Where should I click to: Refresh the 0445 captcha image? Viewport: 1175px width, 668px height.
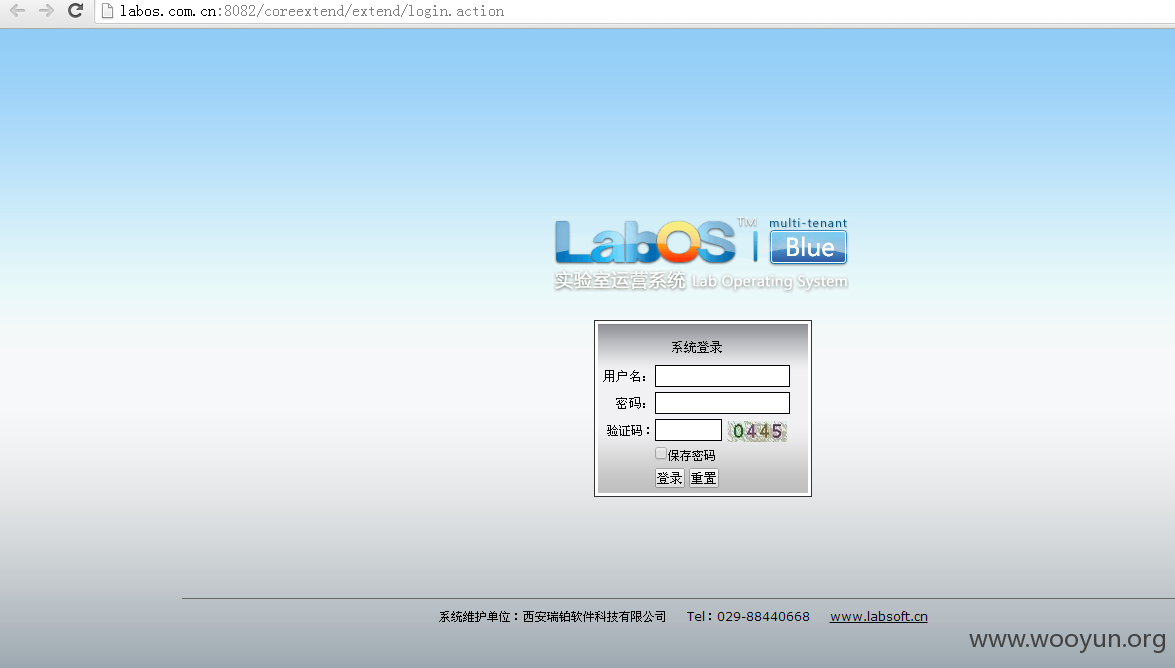(757, 430)
